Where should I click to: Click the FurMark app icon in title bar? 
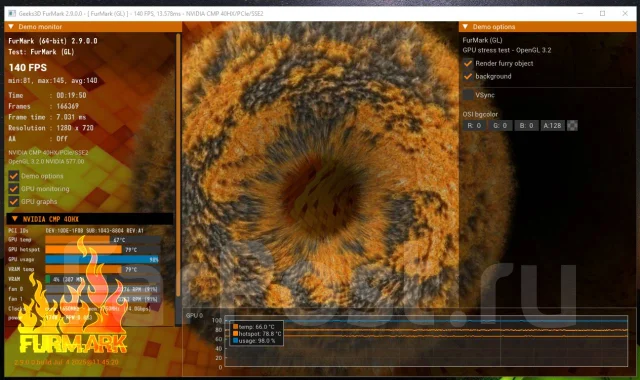pos(11,13)
